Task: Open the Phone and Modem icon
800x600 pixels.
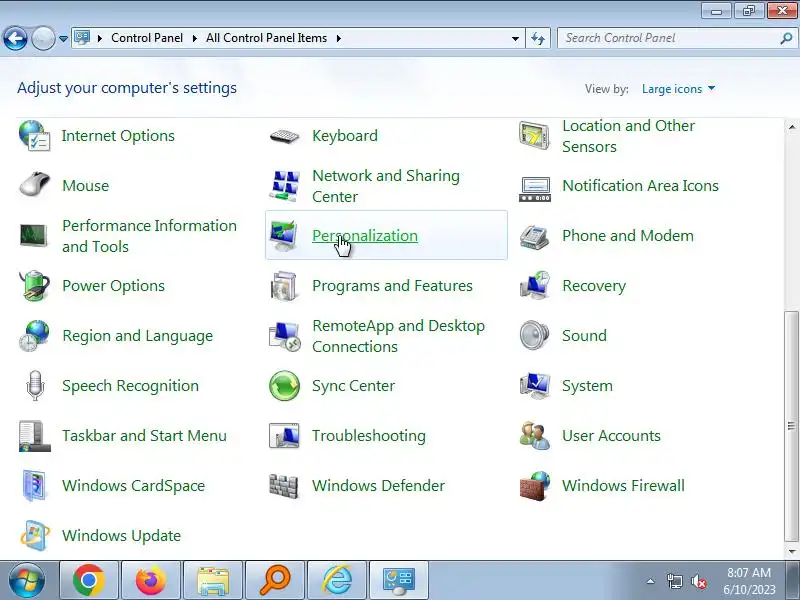Action: click(534, 237)
